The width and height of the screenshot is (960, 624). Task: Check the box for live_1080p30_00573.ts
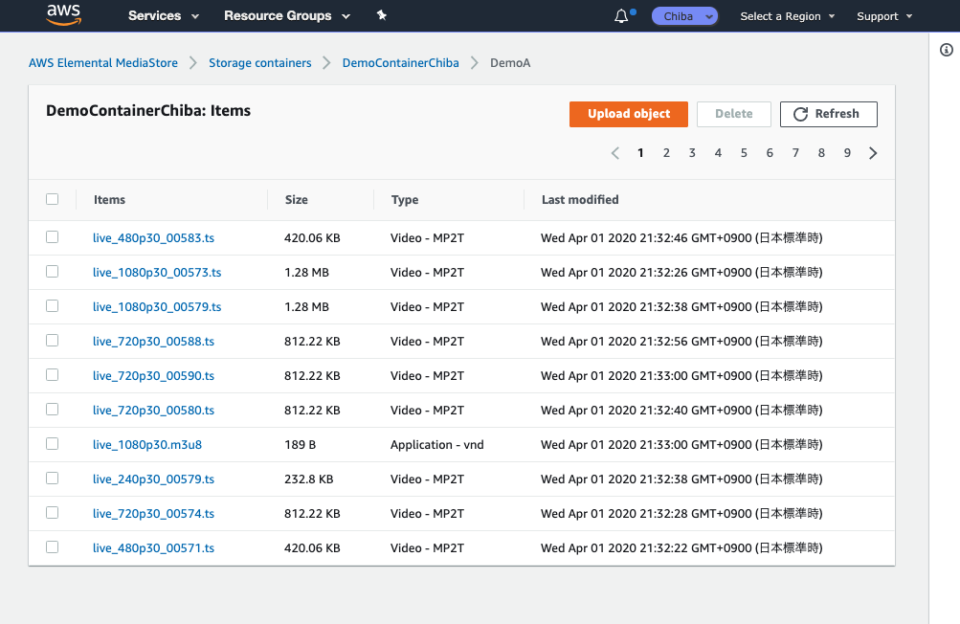[52, 271]
